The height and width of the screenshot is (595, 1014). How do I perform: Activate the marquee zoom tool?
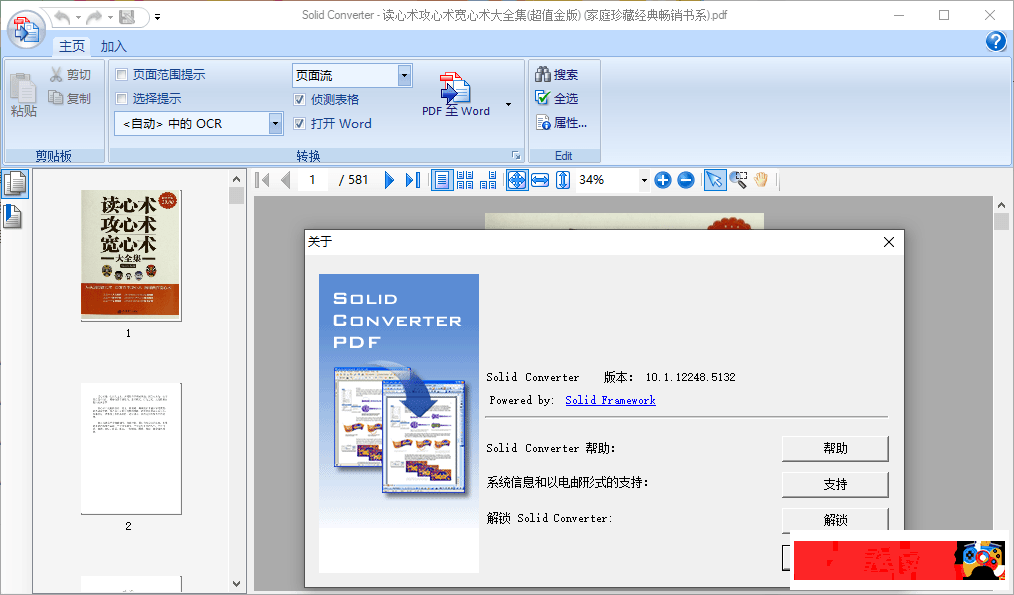(738, 180)
